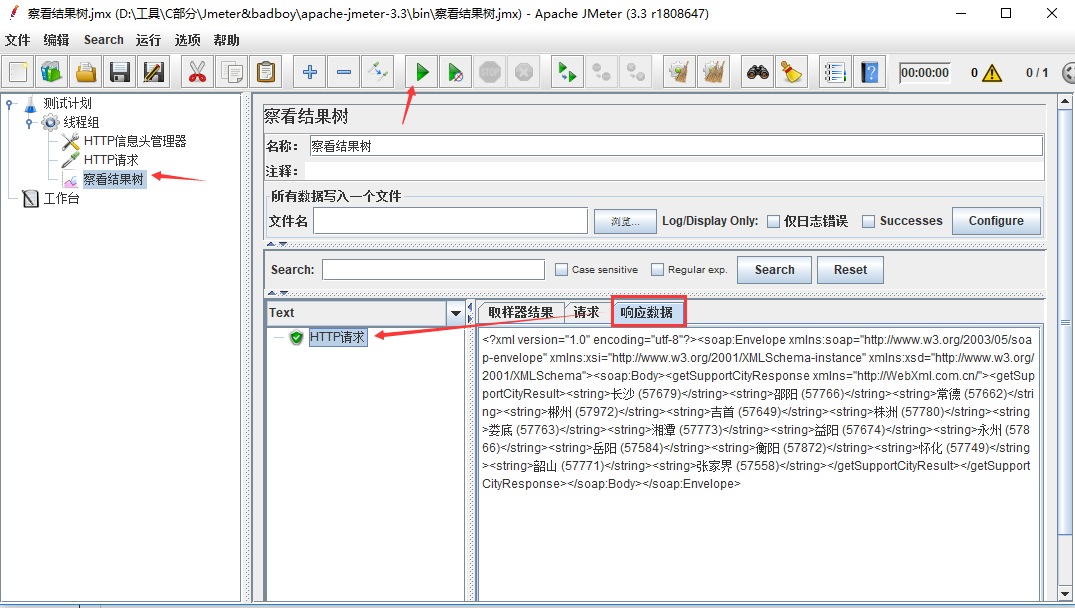
Task: Open the 编辑 menu
Action: [56, 40]
